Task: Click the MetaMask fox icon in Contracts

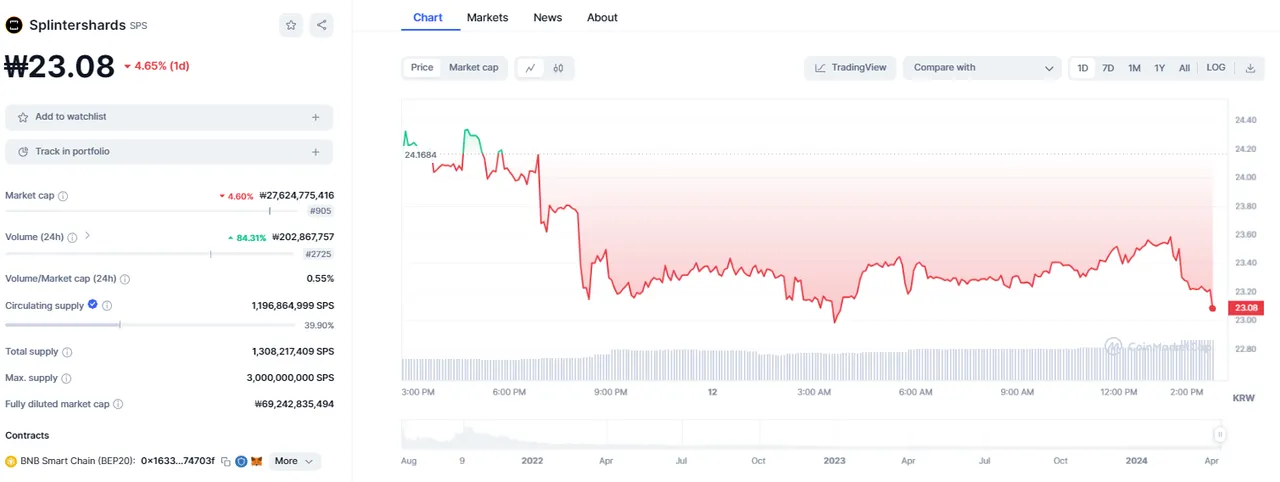Action: [255, 461]
